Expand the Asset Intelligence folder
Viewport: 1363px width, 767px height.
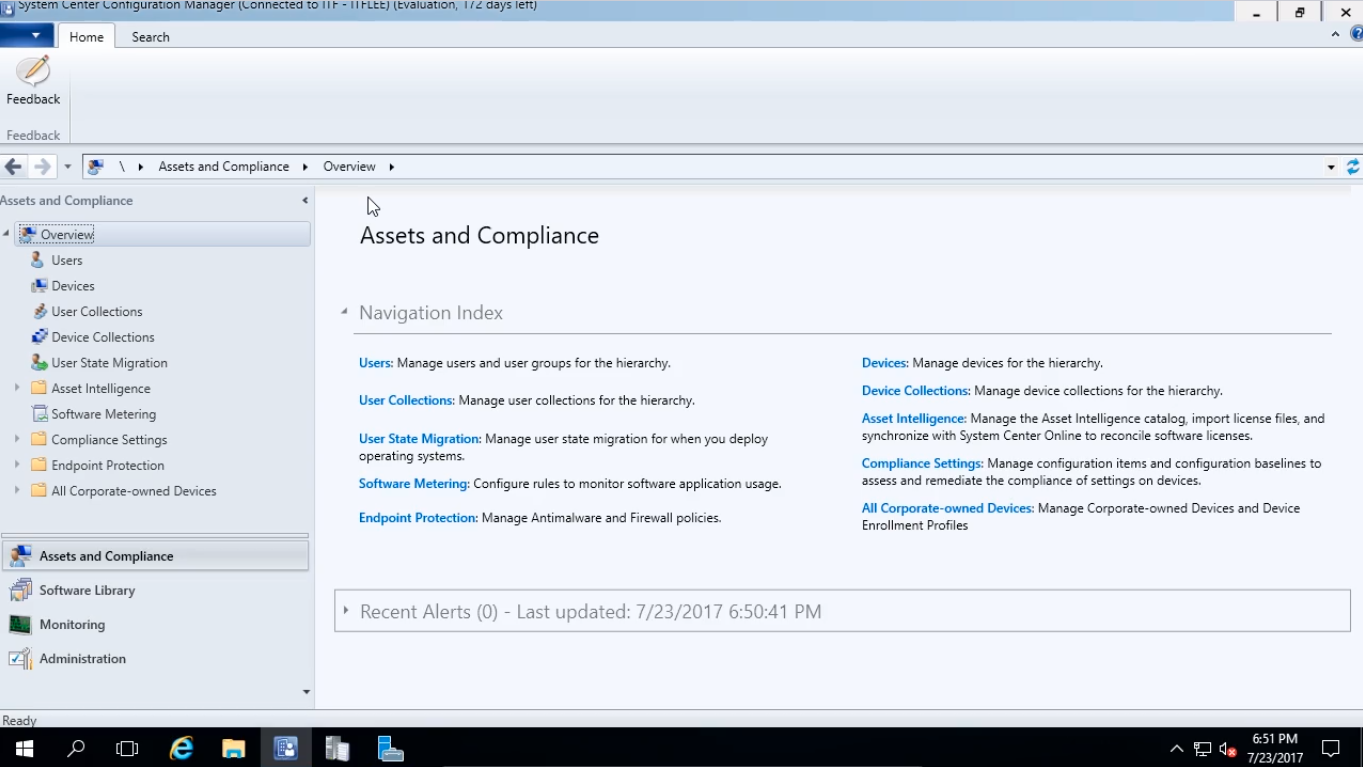[17, 388]
